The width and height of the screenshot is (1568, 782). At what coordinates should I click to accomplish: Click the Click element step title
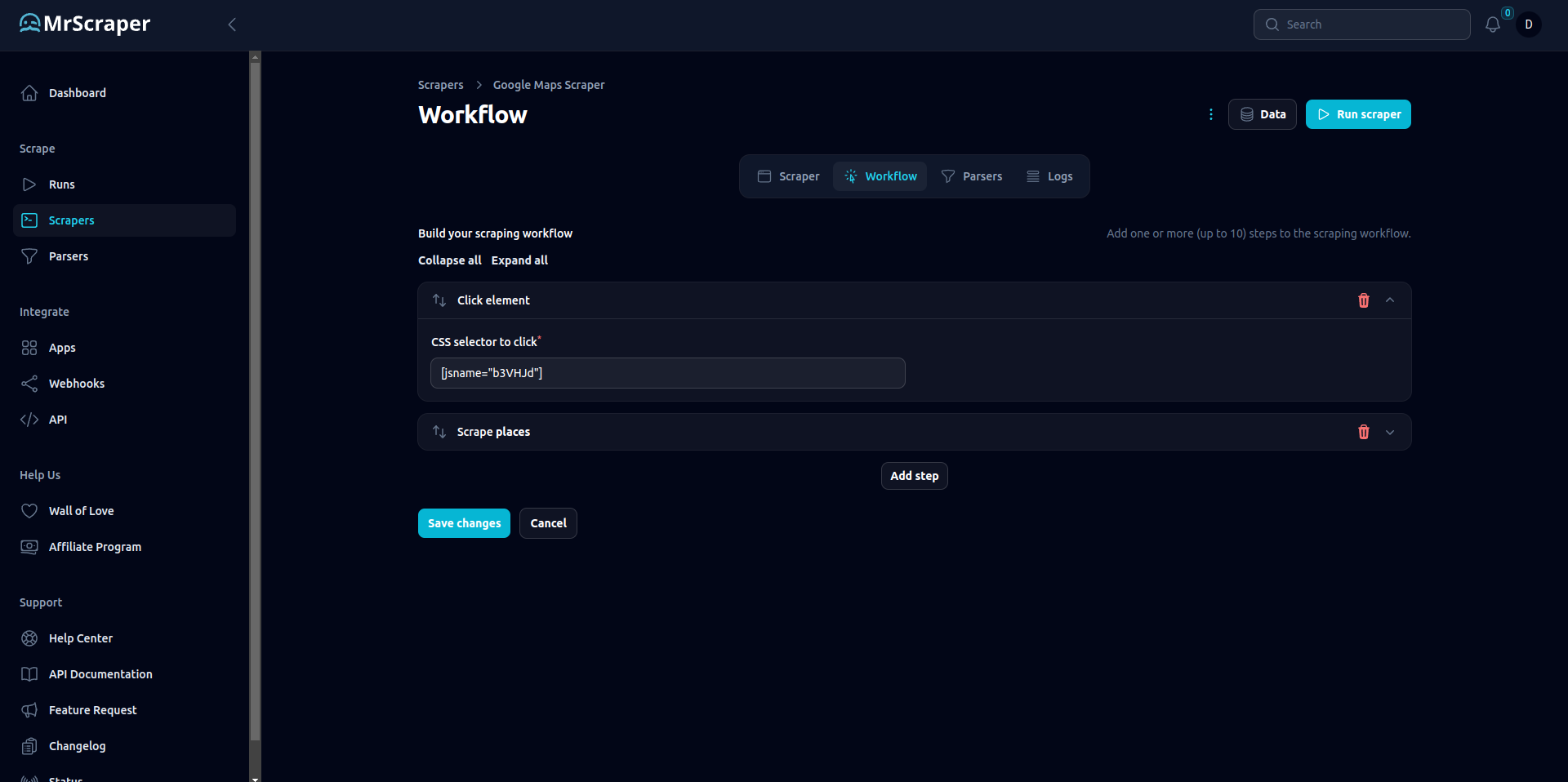pyautogui.click(x=493, y=300)
